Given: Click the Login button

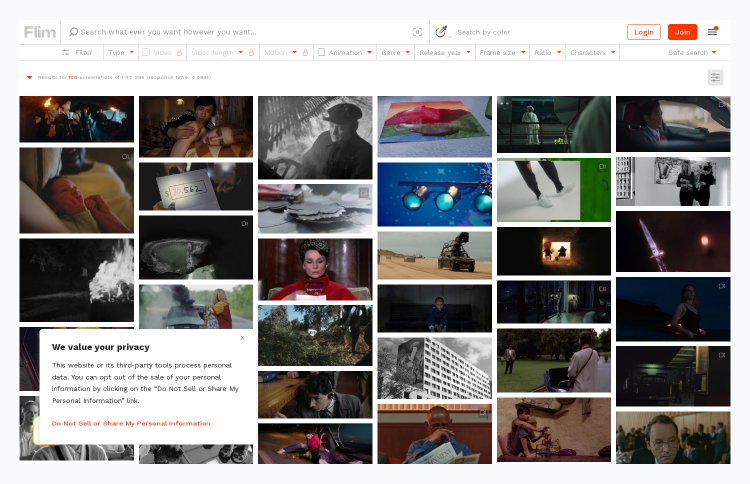Looking at the screenshot, I should [643, 32].
